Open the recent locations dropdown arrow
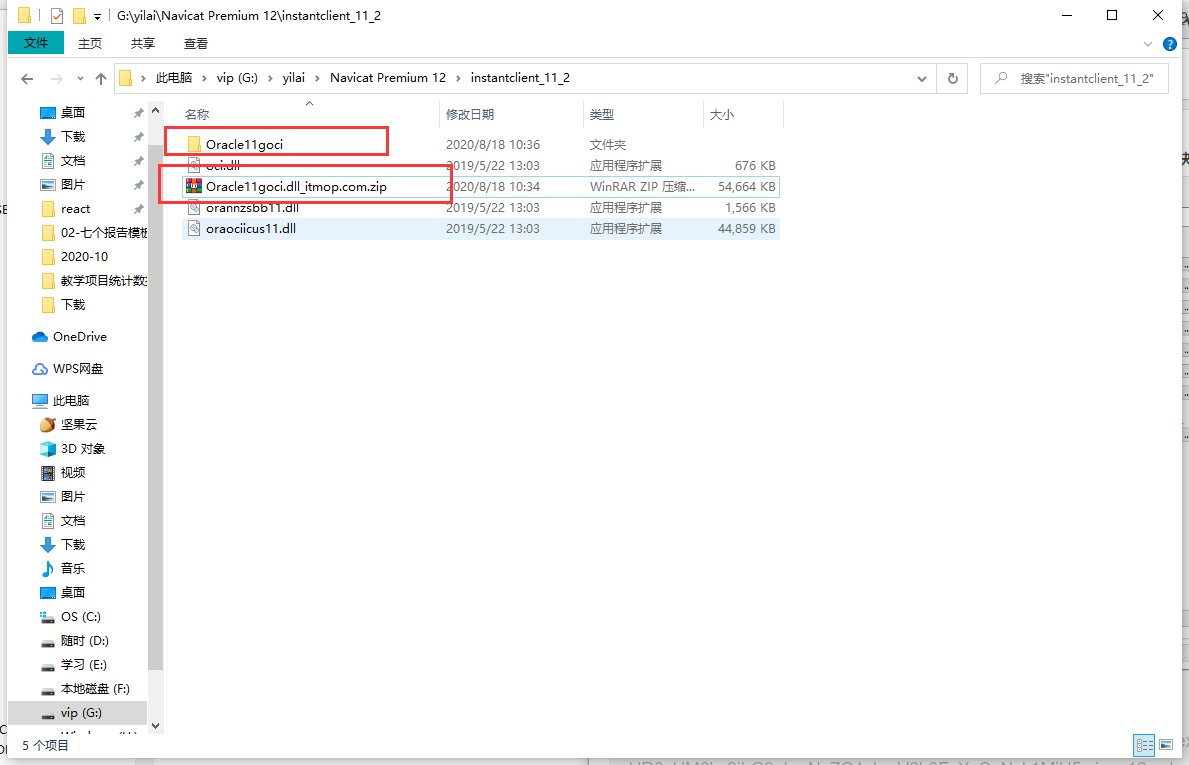The image size is (1189, 765). [x=80, y=79]
